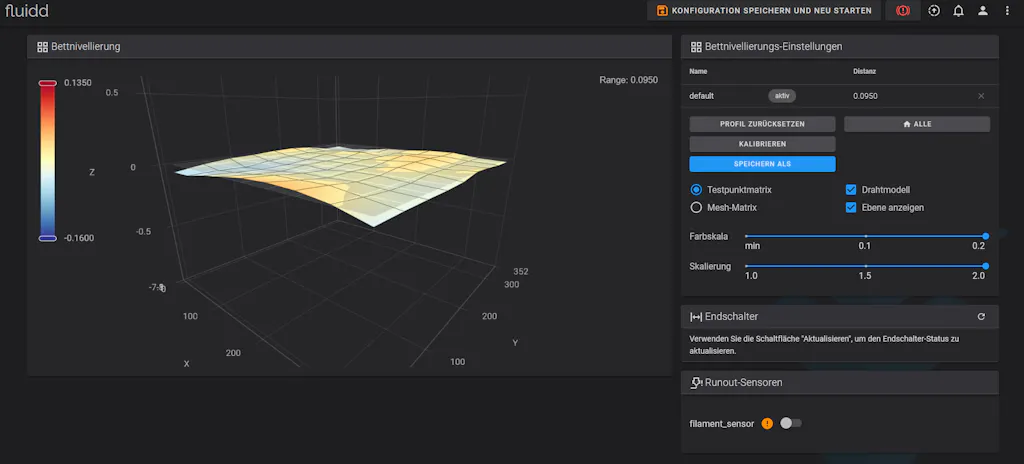Viewport: 1024px width, 464px height.
Task: Uncheck the Drahtmodell checkbox
Action: coord(852,189)
